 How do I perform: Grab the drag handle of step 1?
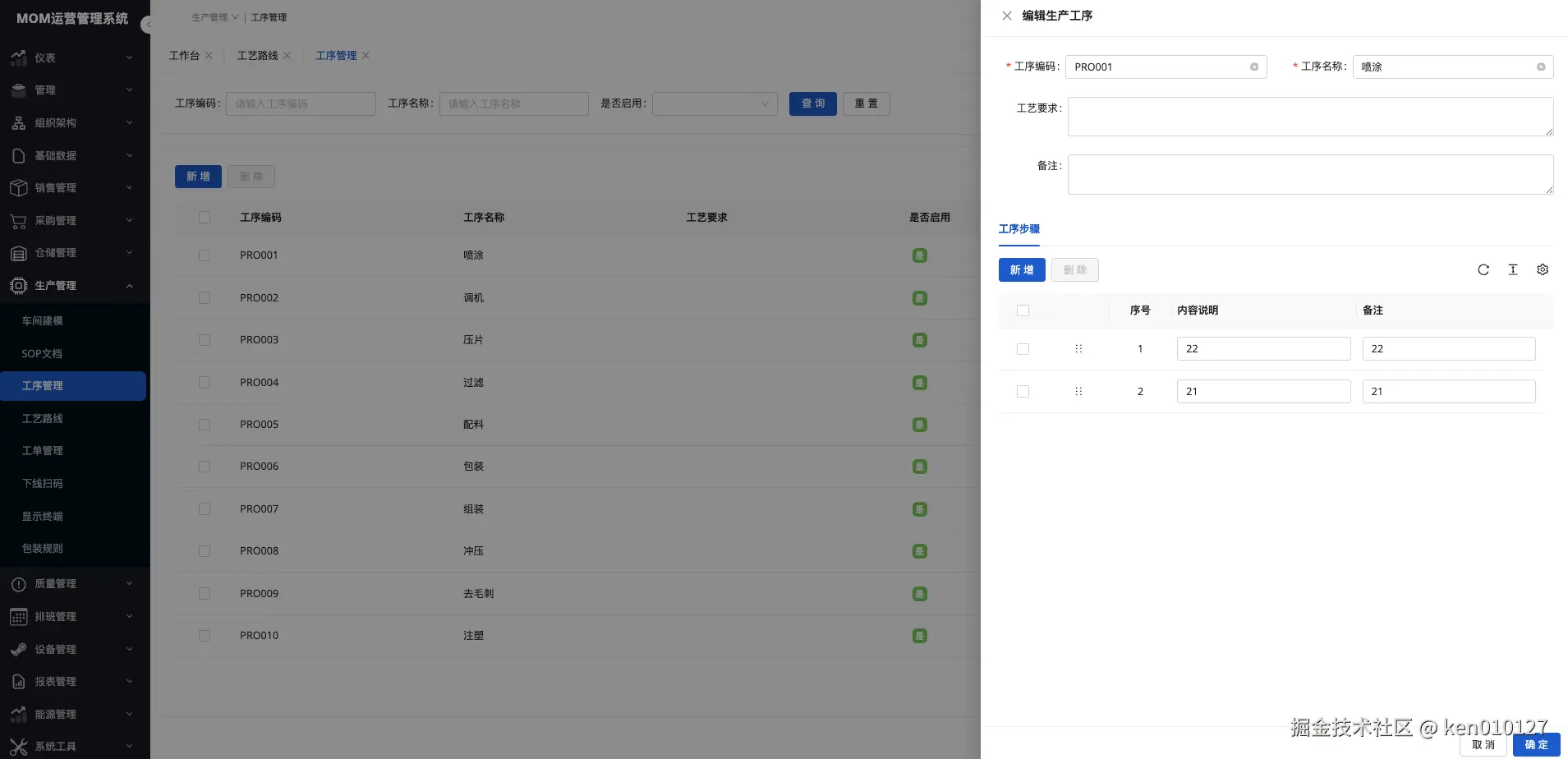[x=1078, y=349]
